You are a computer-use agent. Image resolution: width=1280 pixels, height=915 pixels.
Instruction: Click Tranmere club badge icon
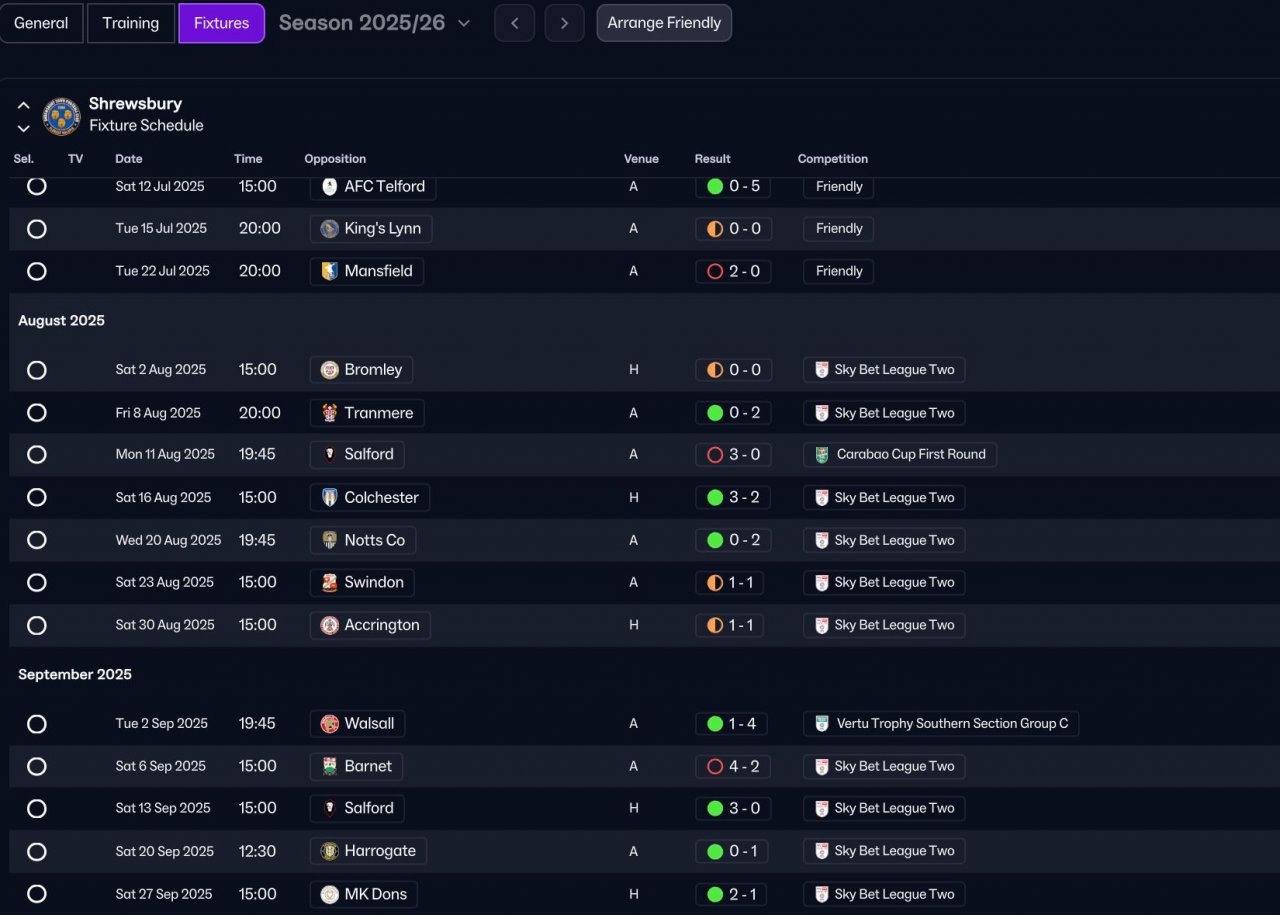(329, 413)
